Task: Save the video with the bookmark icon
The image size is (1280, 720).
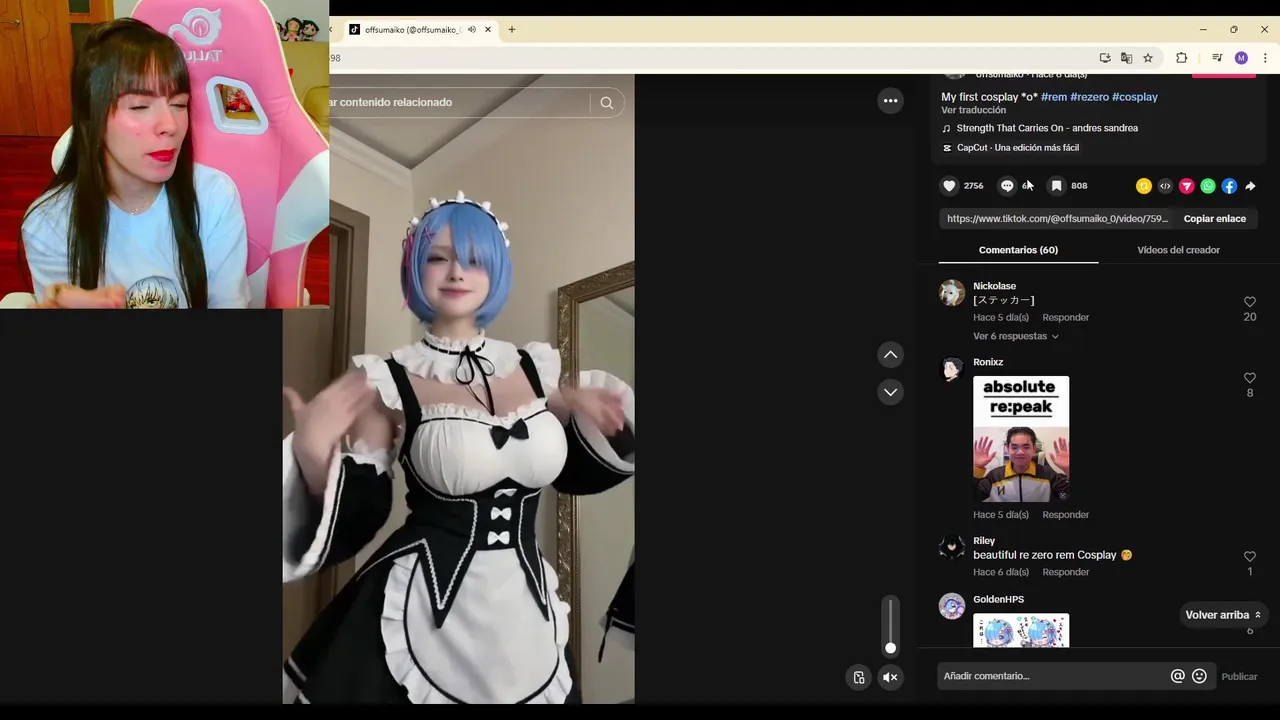Action: [1056, 186]
